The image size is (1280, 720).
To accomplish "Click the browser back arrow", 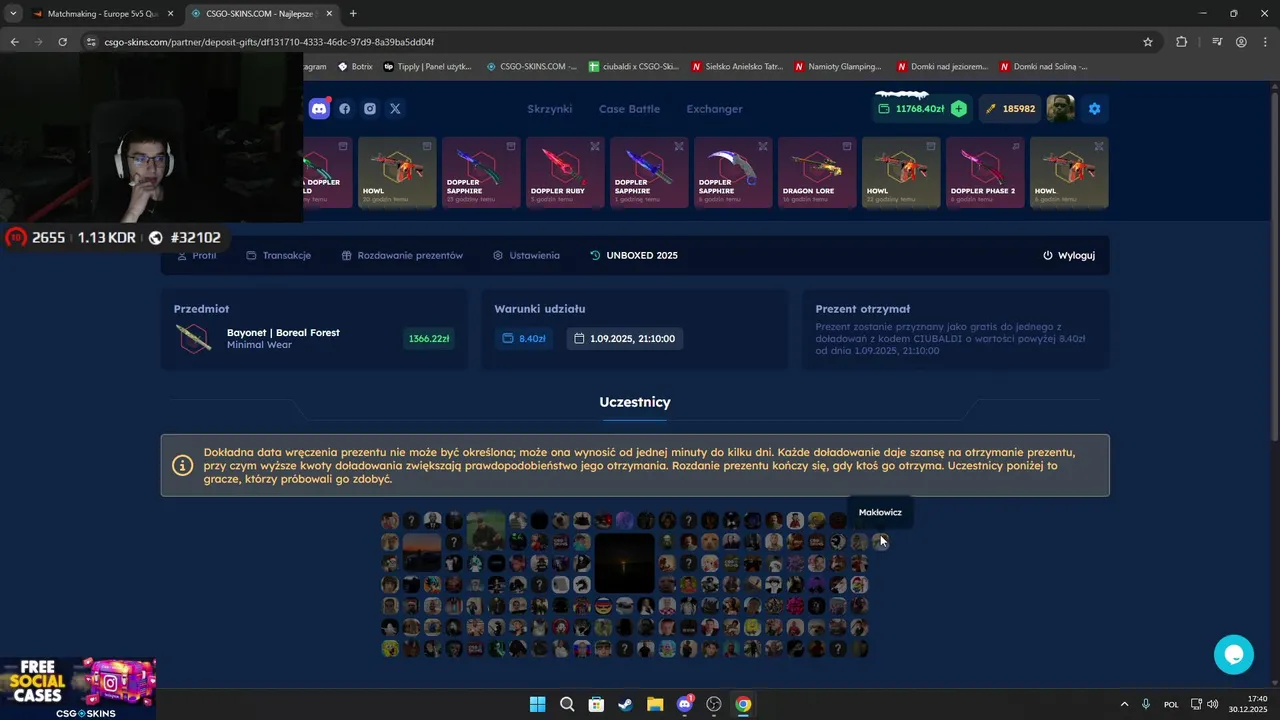I will coord(14,42).
